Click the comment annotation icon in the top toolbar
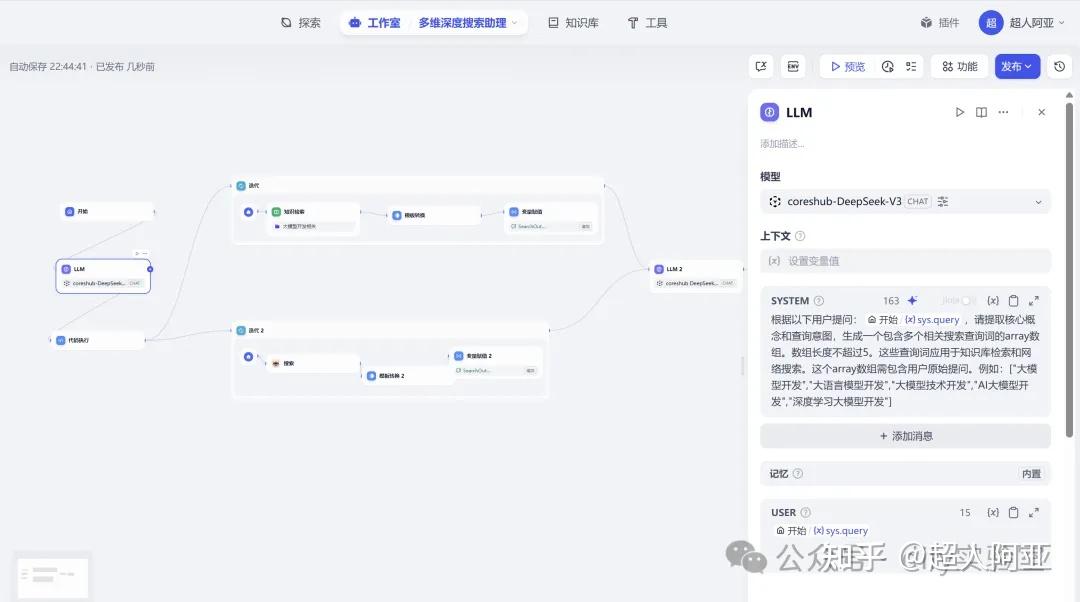The height and width of the screenshot is (602, 1080). pyautogui.click(x=761, y=66)
